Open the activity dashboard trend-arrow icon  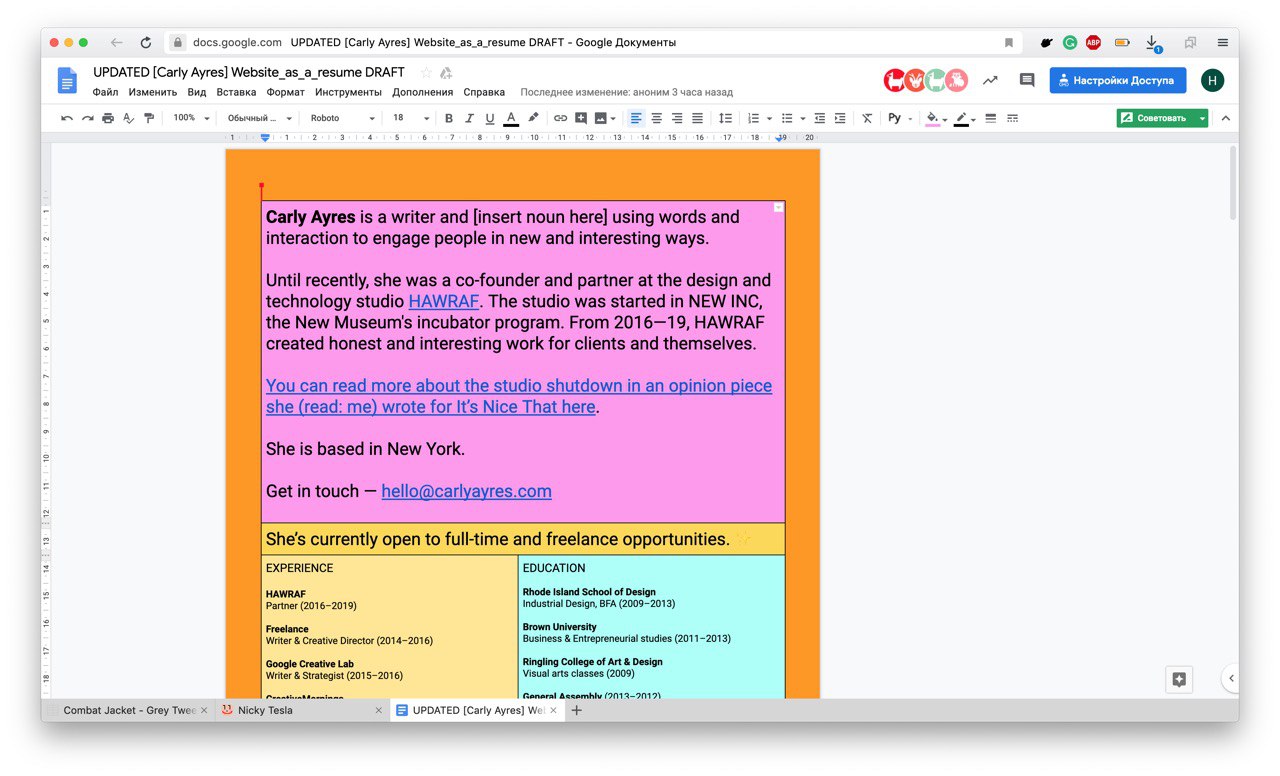pyautogui.click(x=990, y=80)
